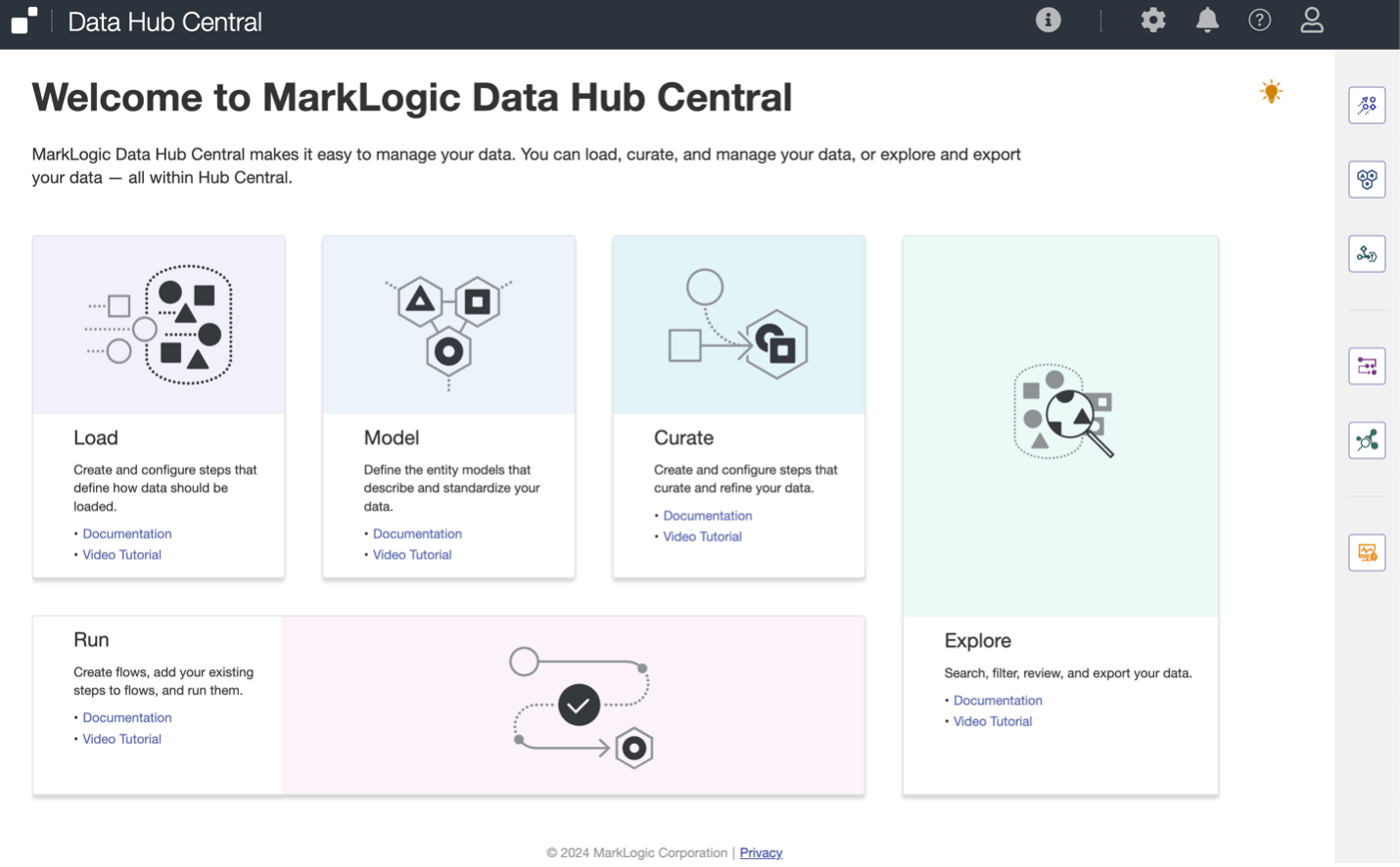The width and height of the screenshot is (1400, 867).
Task: Click the Privacy link in footer
Action: [x=761, y=853]
